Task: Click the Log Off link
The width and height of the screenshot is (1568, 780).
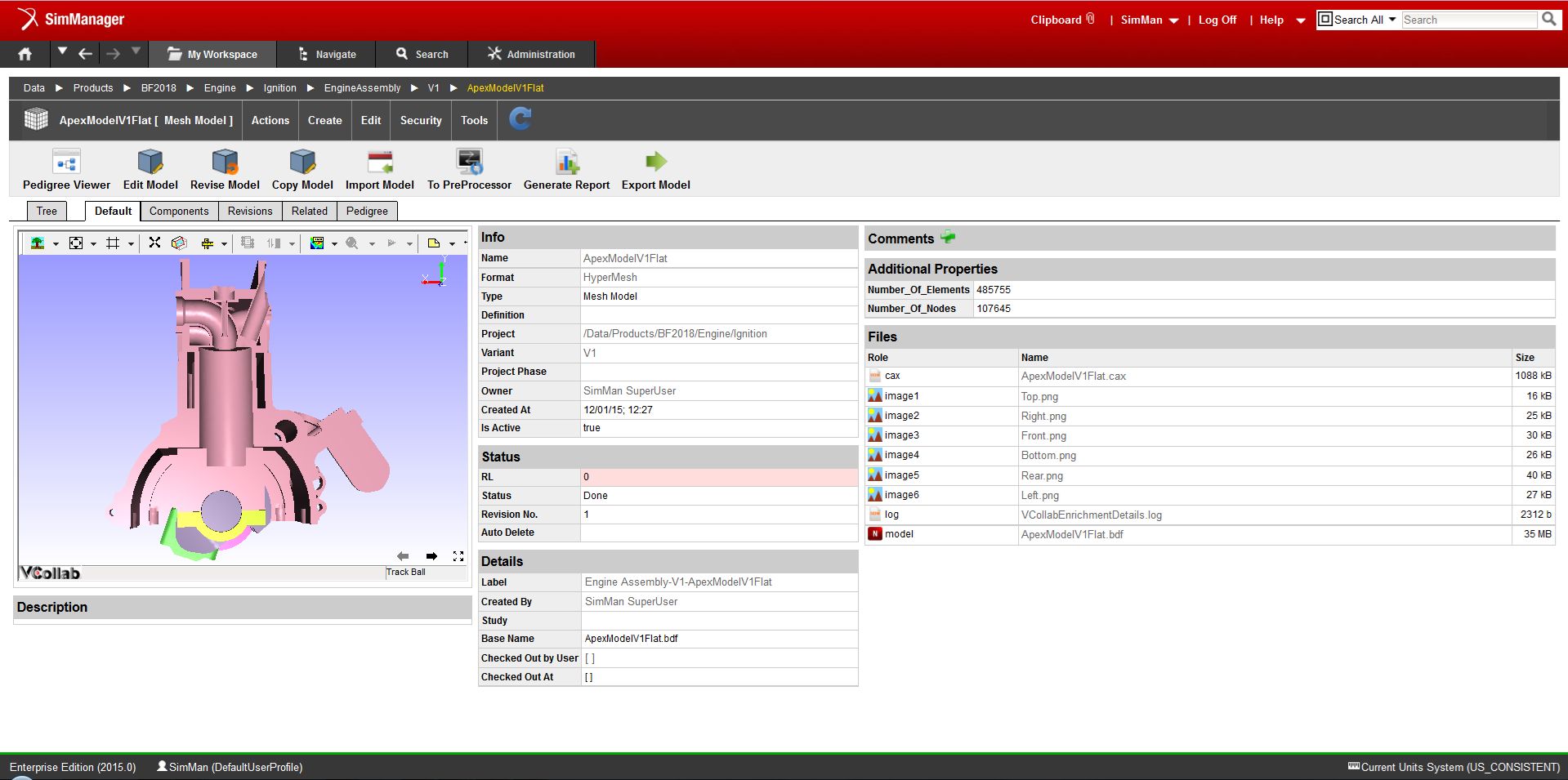Action: pyautogui.click(x=1217, y=20)
